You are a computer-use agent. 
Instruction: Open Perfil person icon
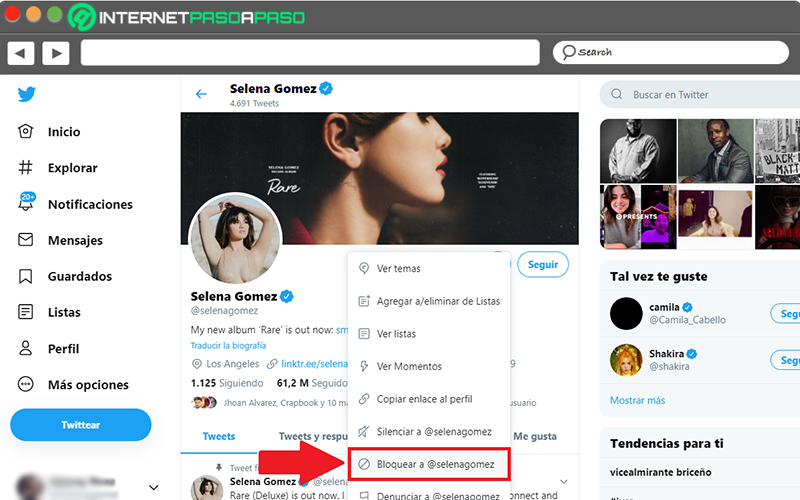tap(26, 348)
